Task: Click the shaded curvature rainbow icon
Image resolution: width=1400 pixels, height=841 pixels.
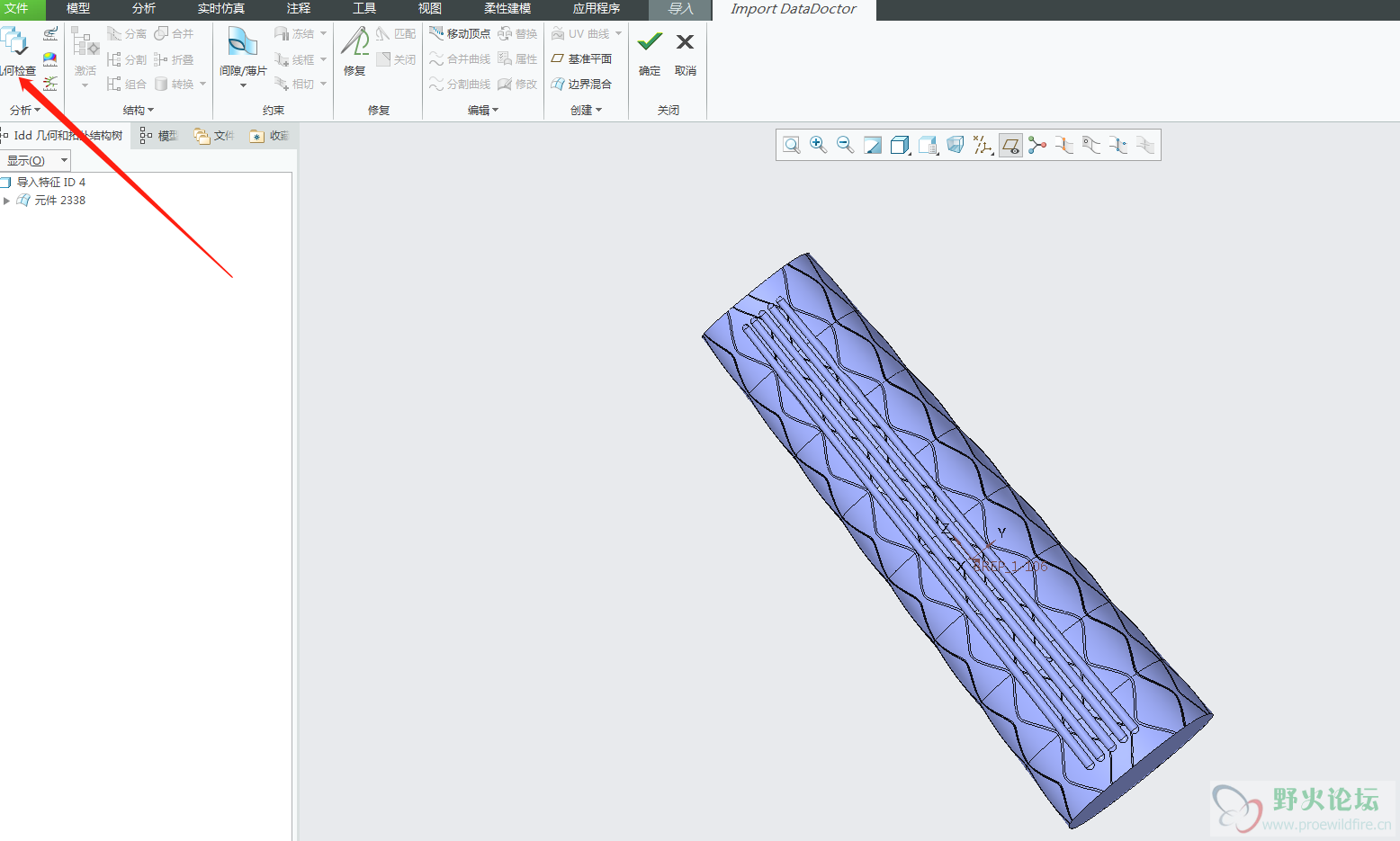Action: [x=50, y=59]
